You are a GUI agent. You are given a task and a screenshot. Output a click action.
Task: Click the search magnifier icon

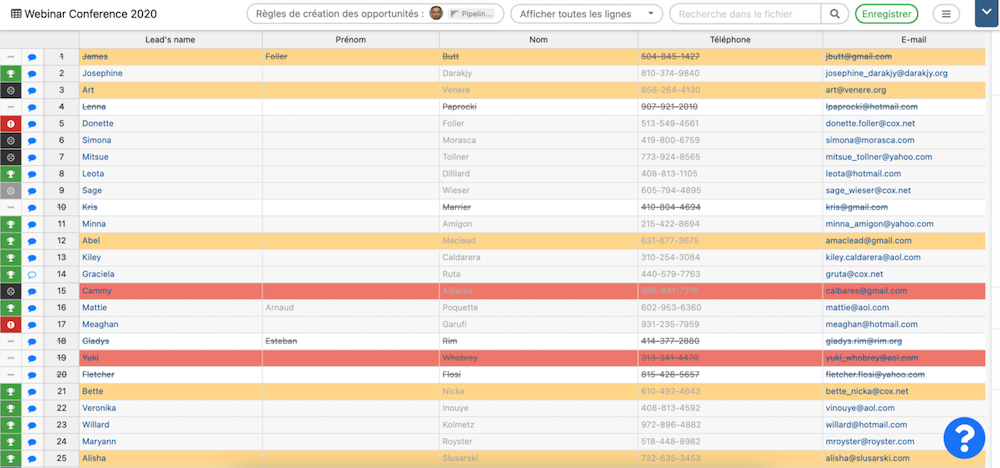click(x=834, y=13)
